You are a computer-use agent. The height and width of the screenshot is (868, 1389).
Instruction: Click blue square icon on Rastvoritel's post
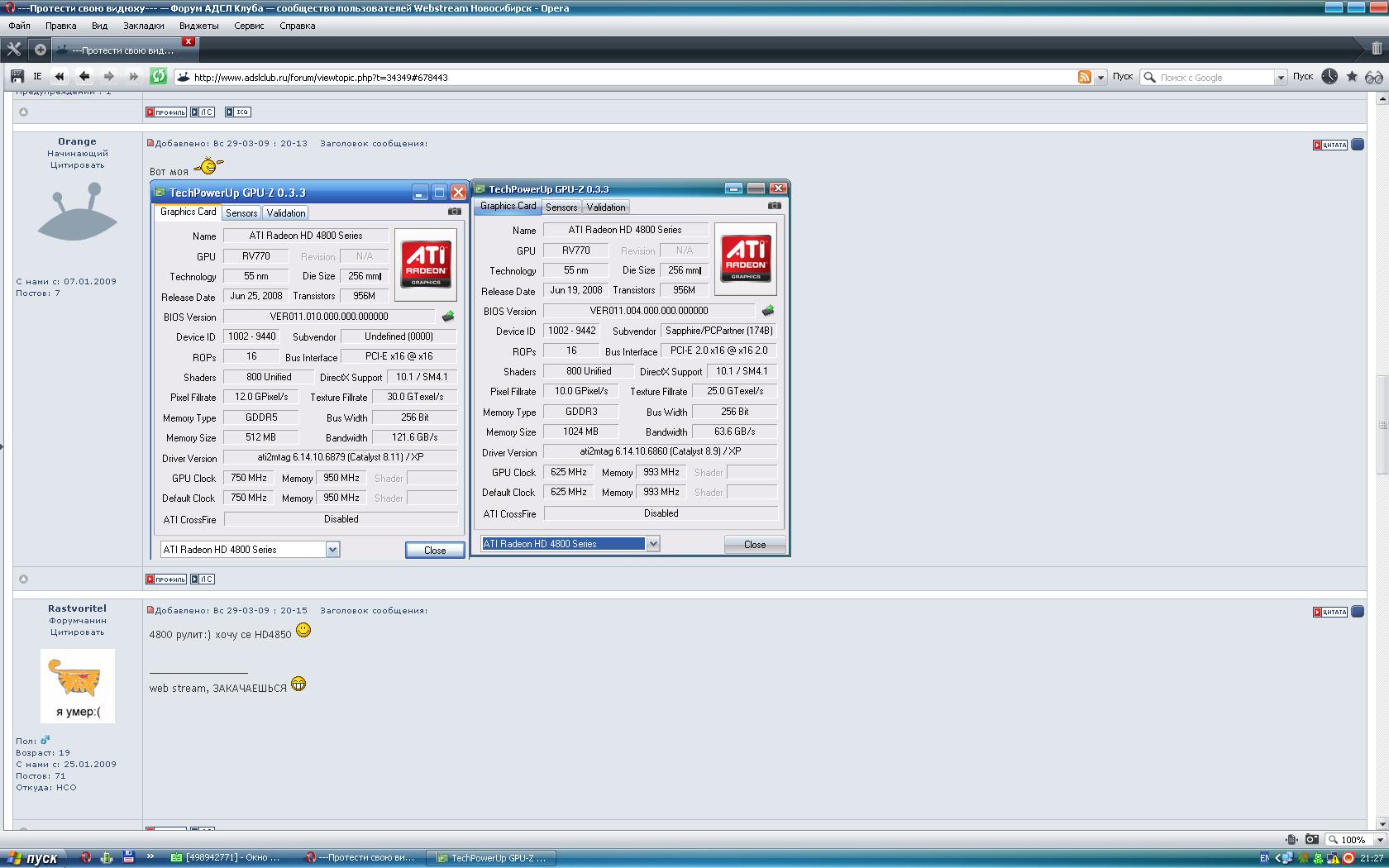coord(1358,612)
